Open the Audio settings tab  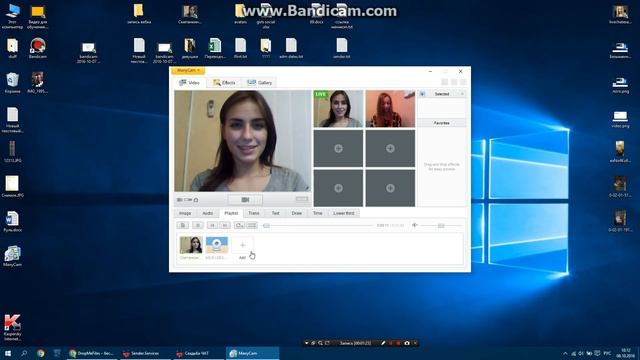click(x=208, y=213)
